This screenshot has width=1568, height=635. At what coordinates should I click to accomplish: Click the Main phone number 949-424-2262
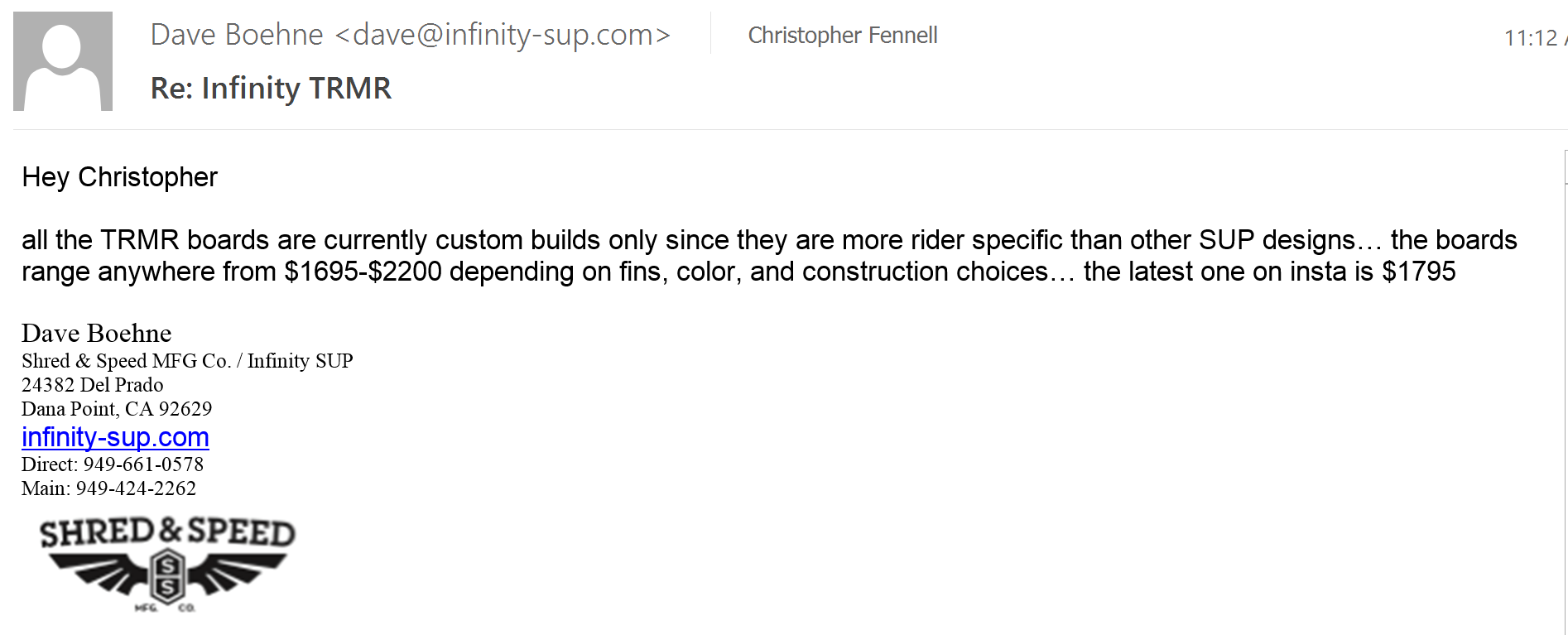[x=136, y=488]
